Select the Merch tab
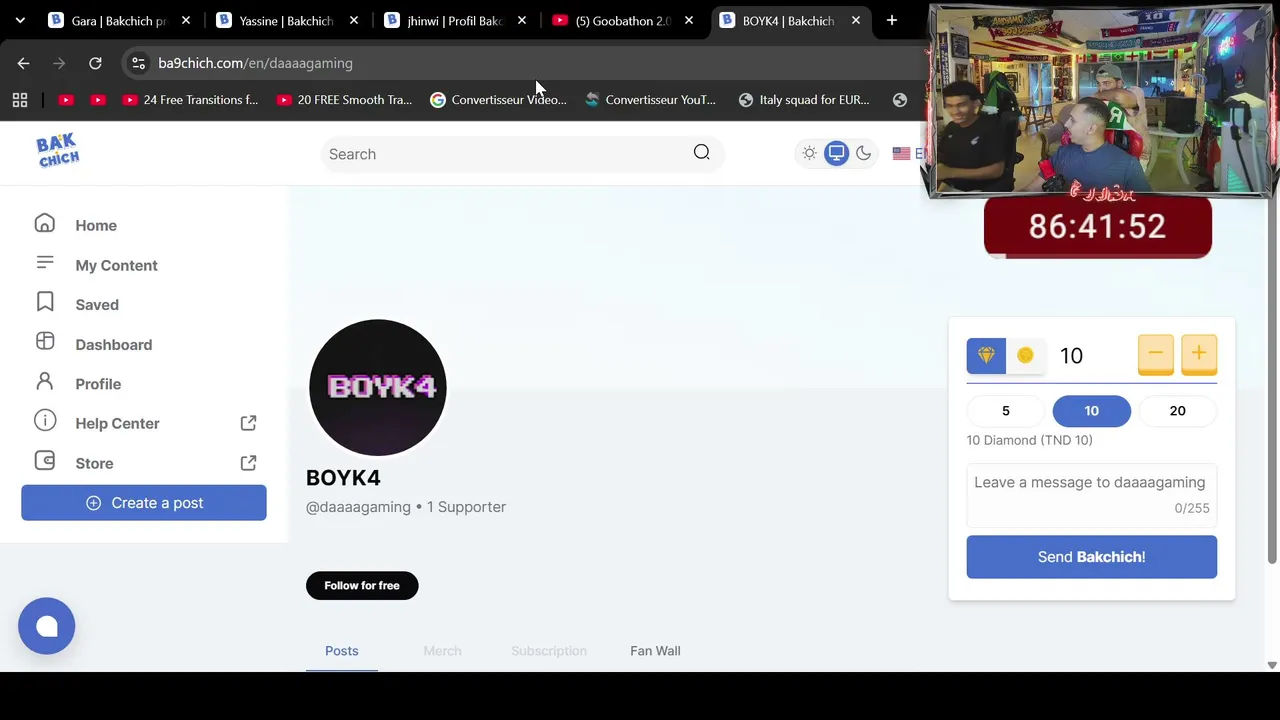 pyautogui.click(x=442, y=651)
